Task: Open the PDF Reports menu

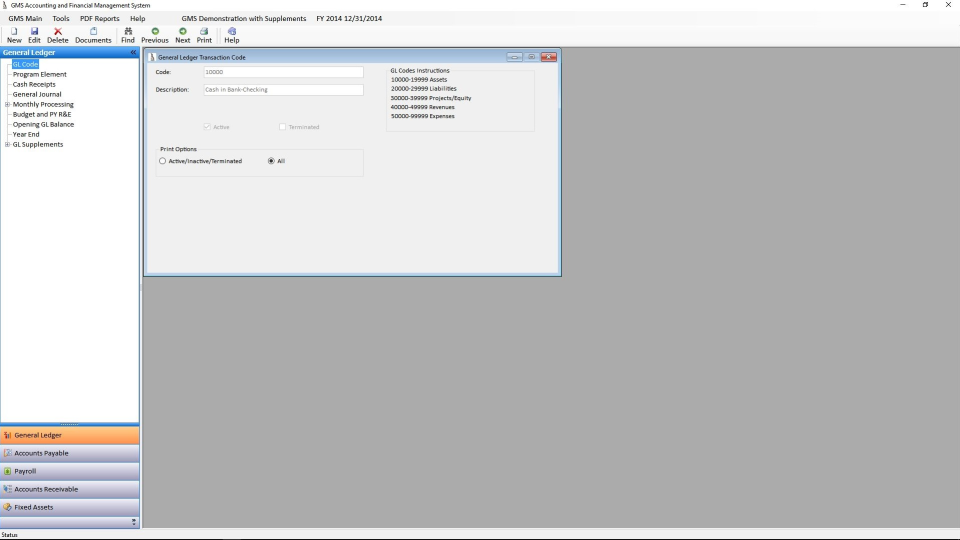Action: pyautogui.click(x=99, y=18)
